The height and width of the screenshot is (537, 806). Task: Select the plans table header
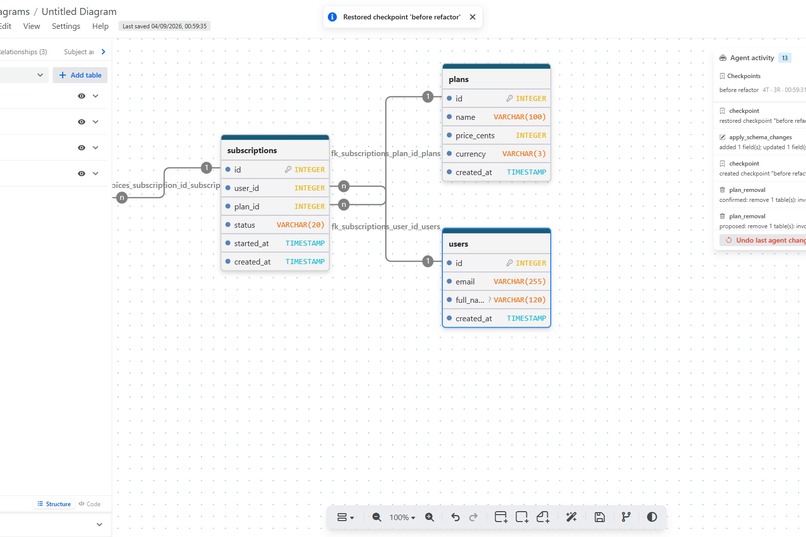(497, 79)
